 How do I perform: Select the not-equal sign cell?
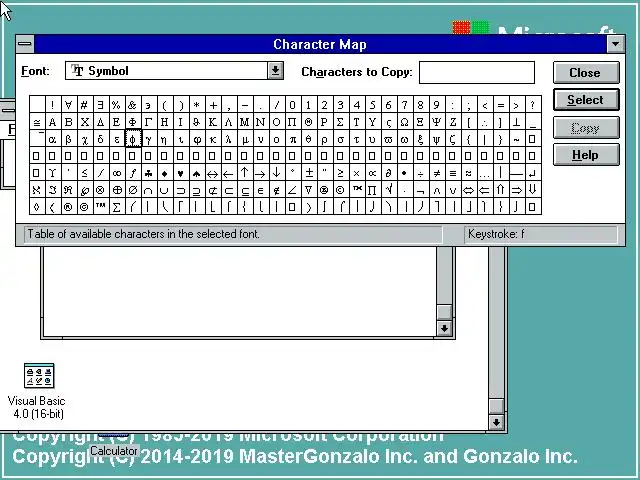pos(436,173)
